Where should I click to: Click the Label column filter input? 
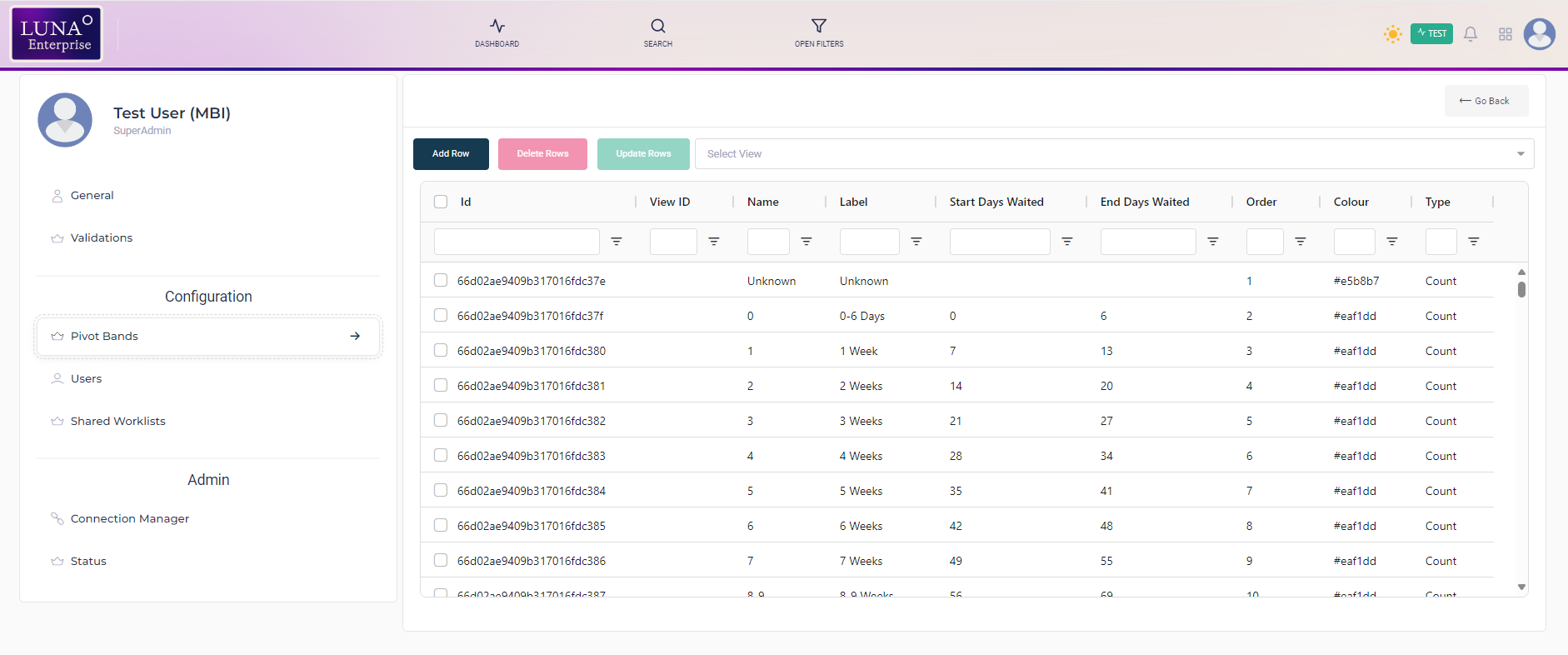click(x=869, y=242)
